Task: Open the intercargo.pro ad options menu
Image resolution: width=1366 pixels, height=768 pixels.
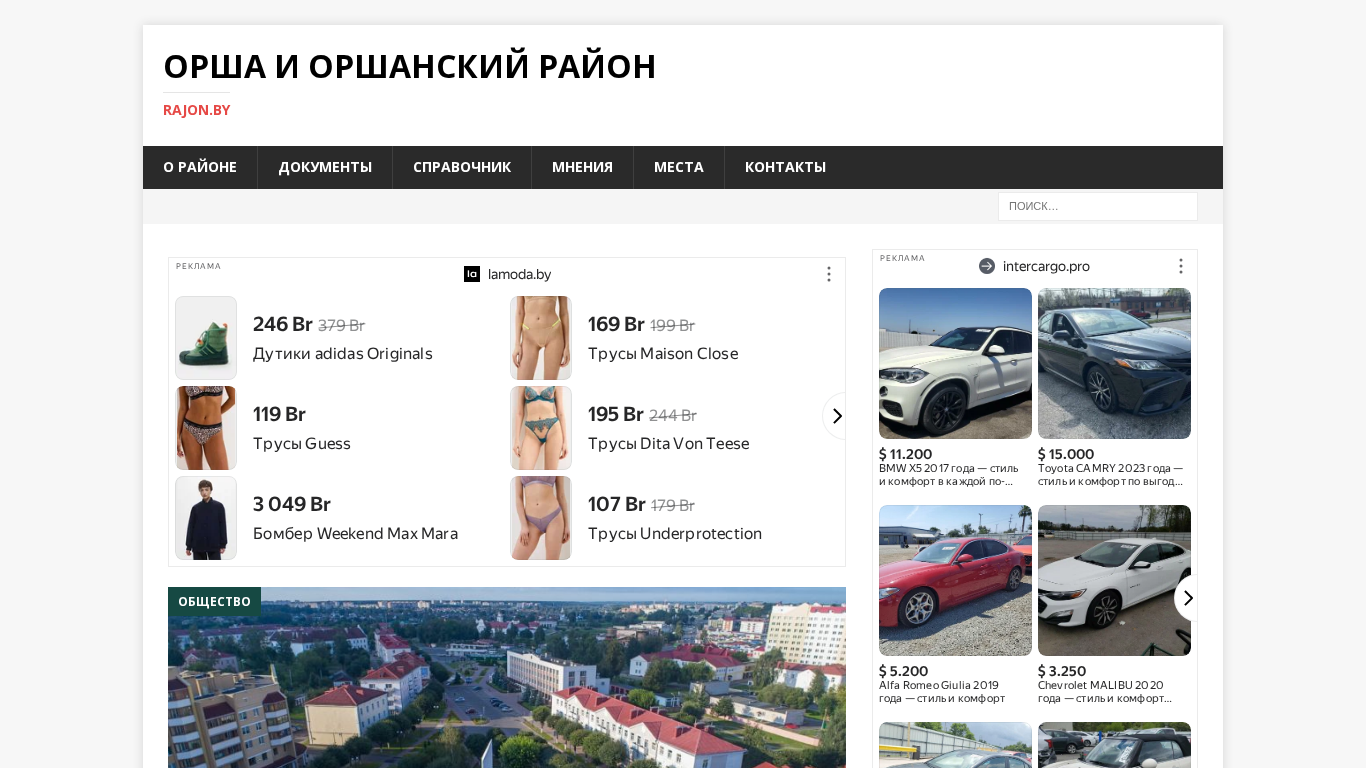Action: point(1180,266)
